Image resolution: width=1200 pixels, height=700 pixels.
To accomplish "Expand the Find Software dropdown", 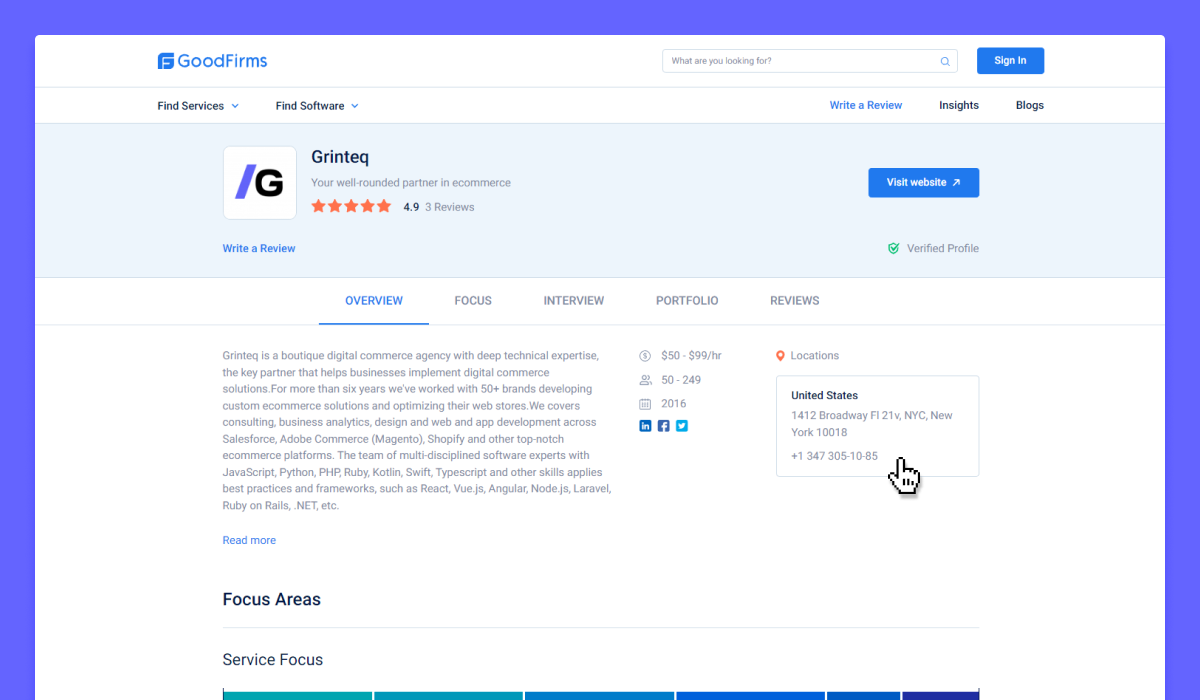I will (x=317, y=106).
